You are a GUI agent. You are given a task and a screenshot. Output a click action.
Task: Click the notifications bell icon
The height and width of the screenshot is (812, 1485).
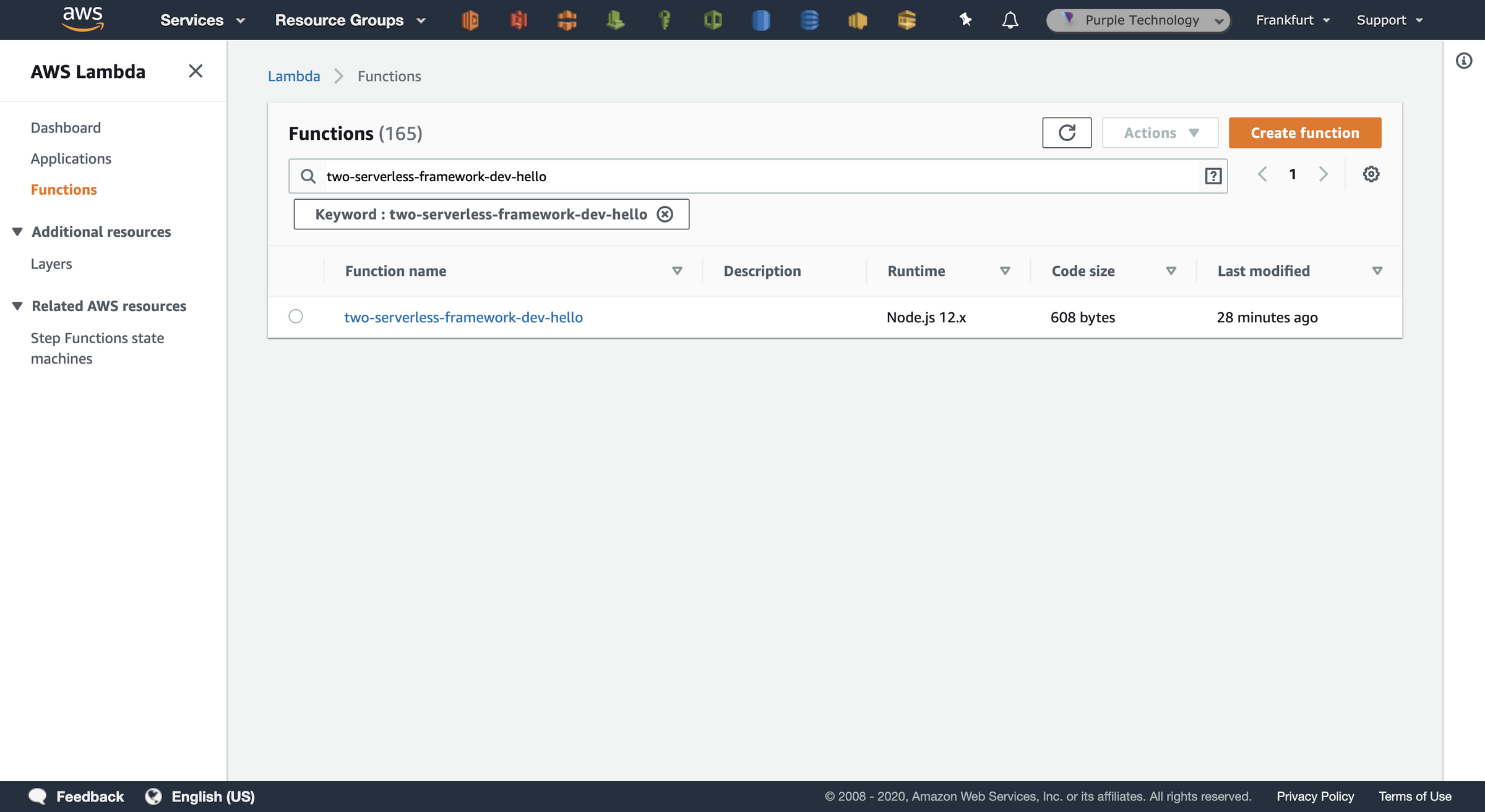pos(1009,20)
